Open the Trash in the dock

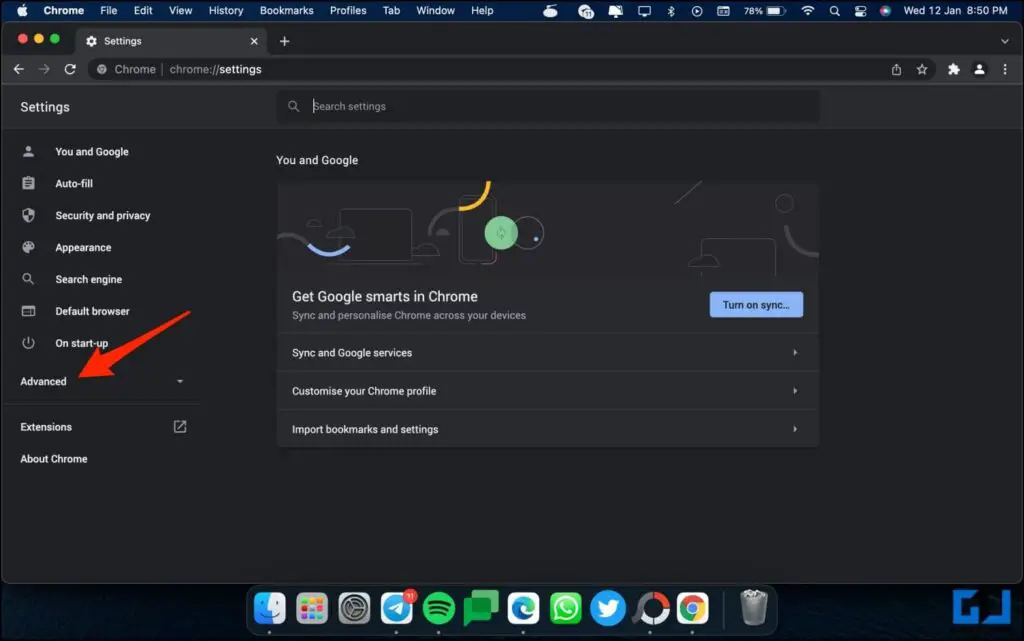pyautogui.click(x=753, y=607)
